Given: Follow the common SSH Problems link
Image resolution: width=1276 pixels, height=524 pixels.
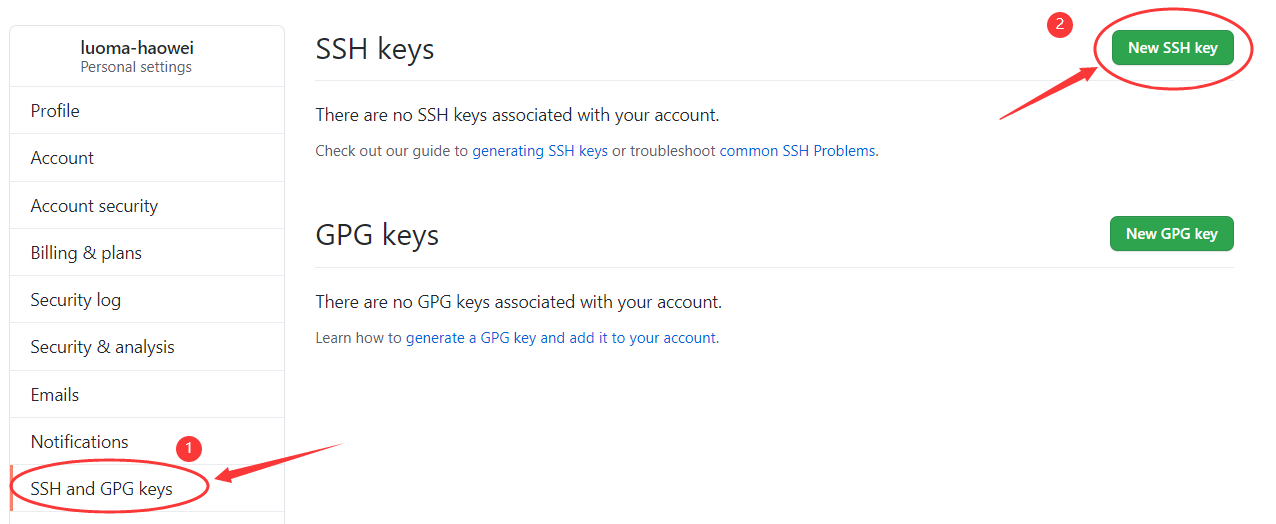Looking at the screenshot, I should [x=797, y=151].
